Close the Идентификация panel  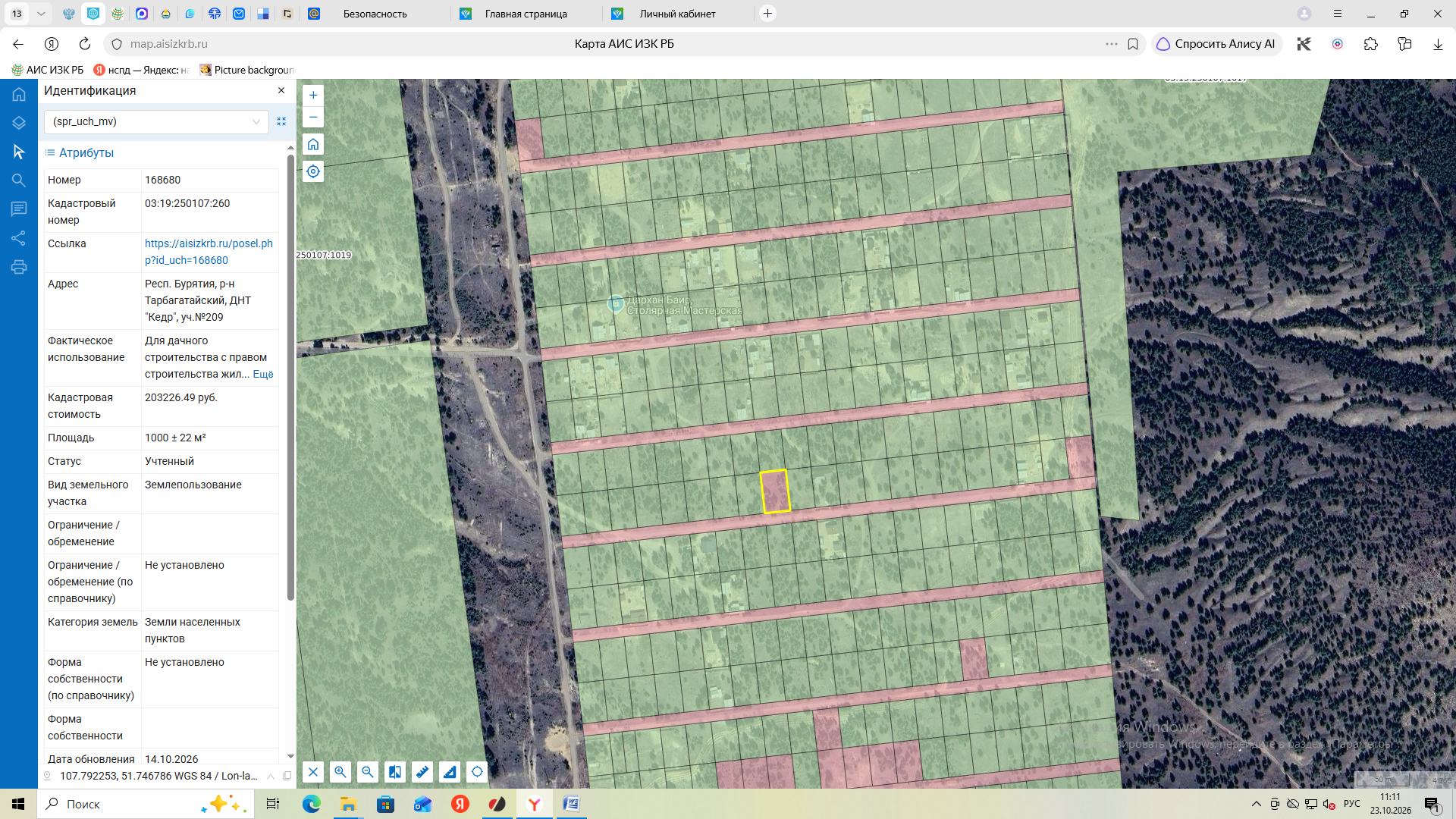[281, 90]
